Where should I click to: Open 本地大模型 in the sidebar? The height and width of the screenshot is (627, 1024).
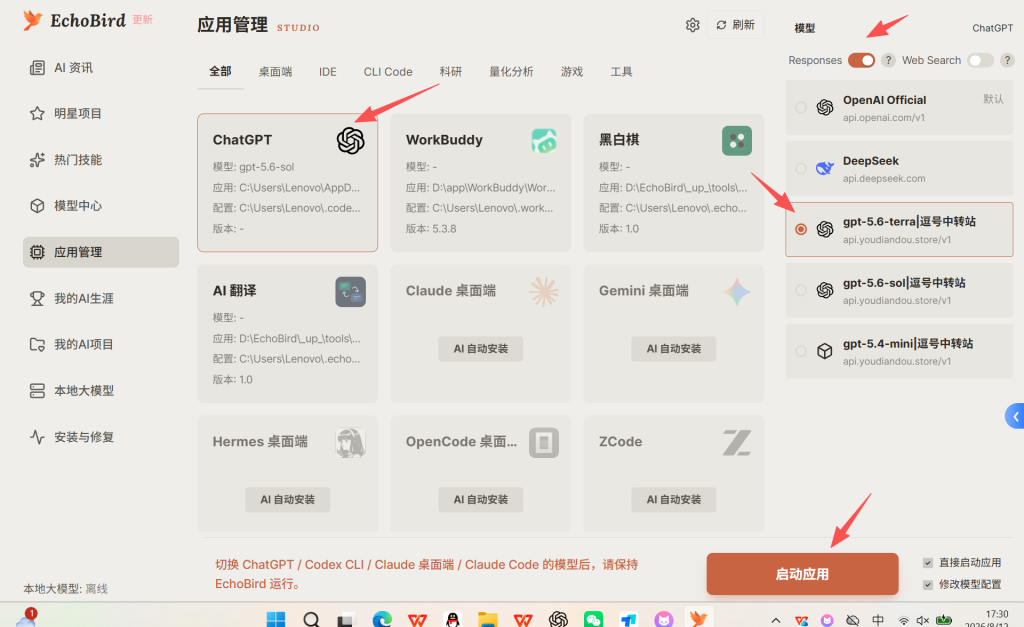coord(101,391)
